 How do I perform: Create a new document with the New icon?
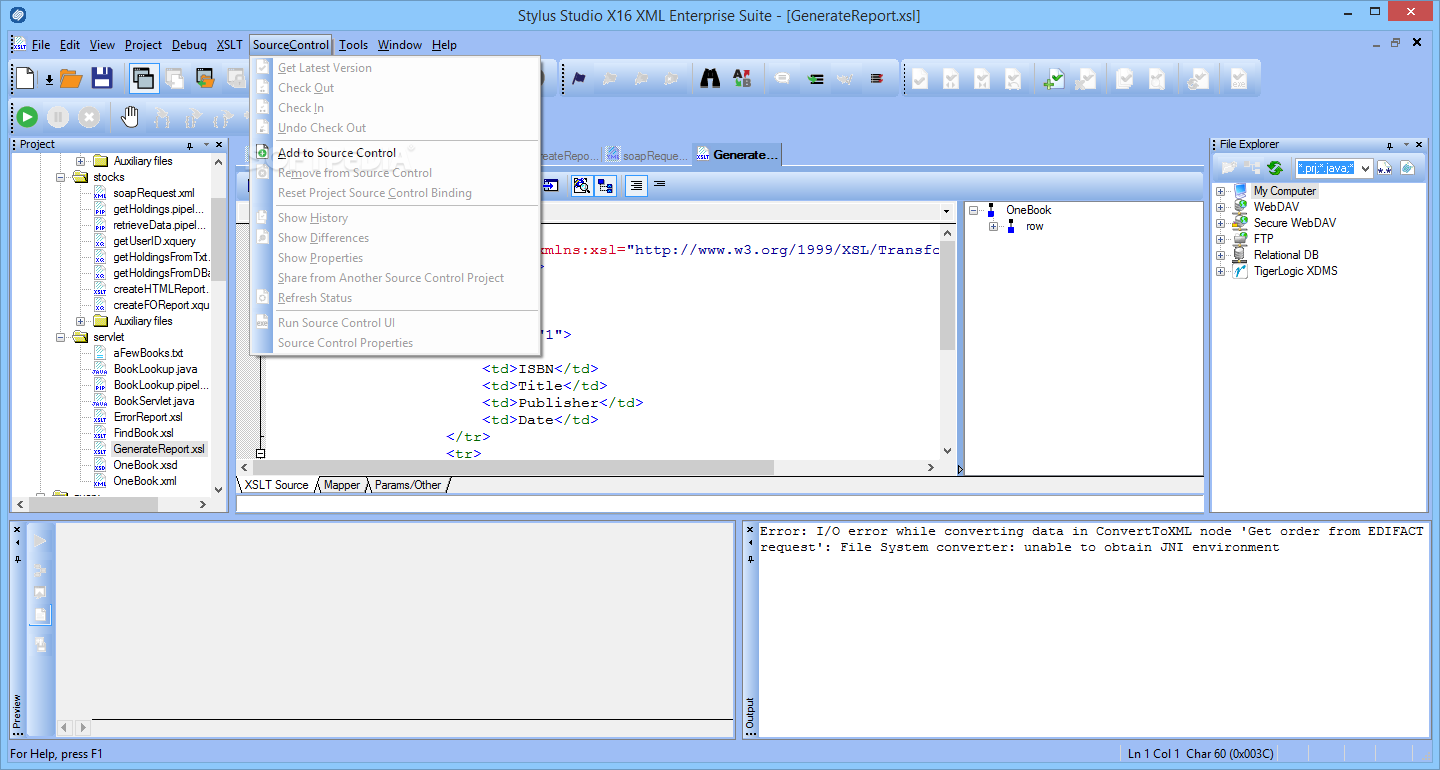click(x=25, y=78)
